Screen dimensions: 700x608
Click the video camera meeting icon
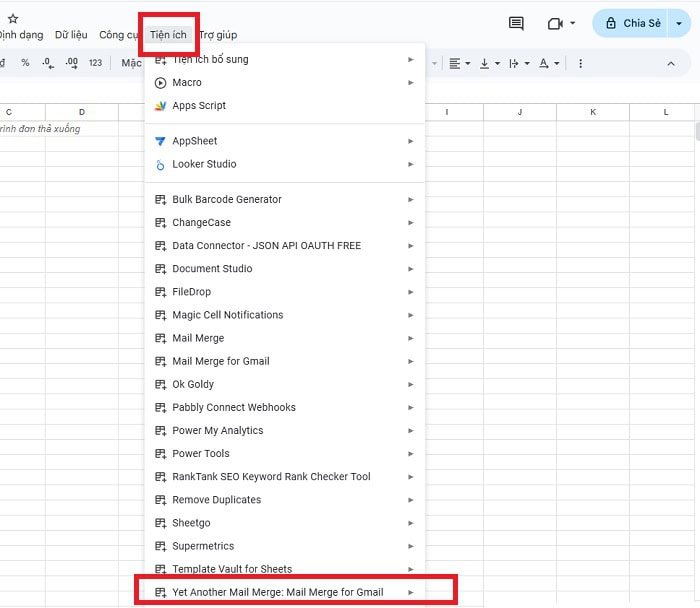[x=555, y=23]
